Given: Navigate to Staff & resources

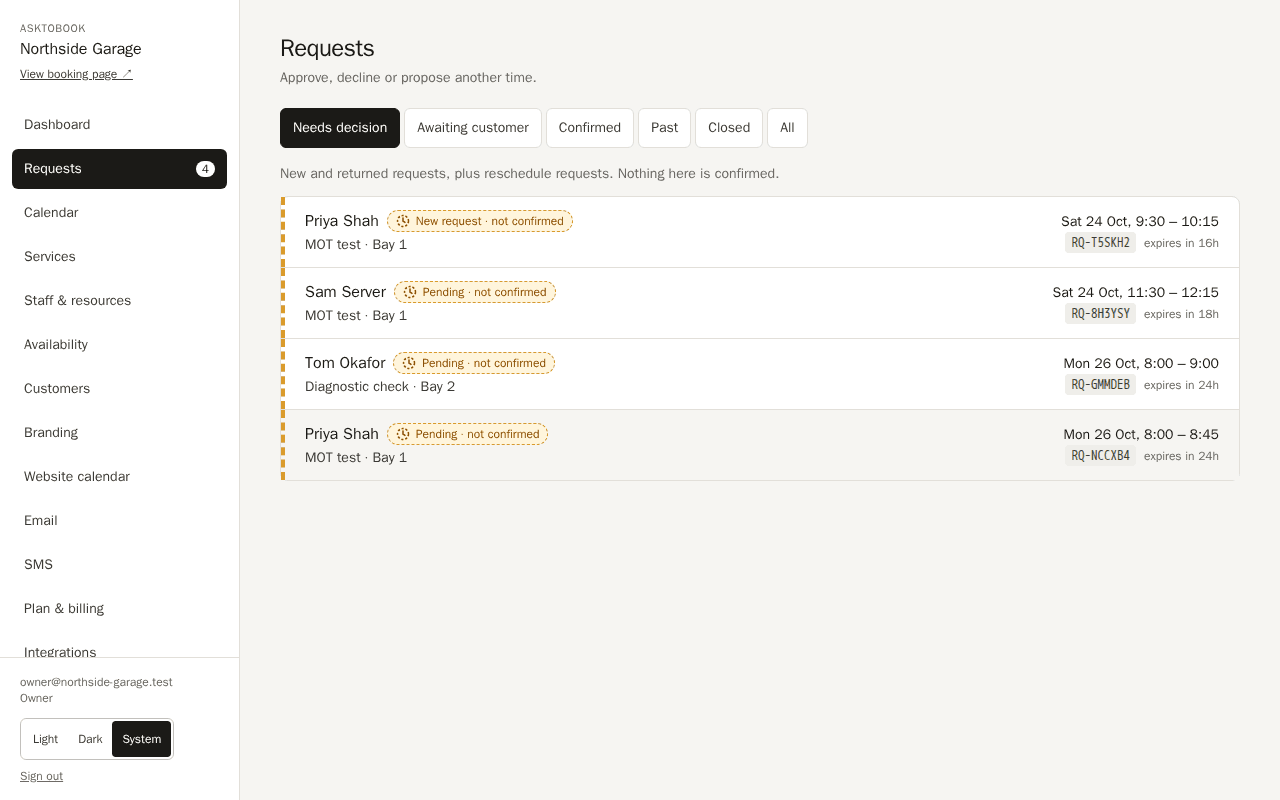Looking at the screenshot, I should [x=119, y=301].
